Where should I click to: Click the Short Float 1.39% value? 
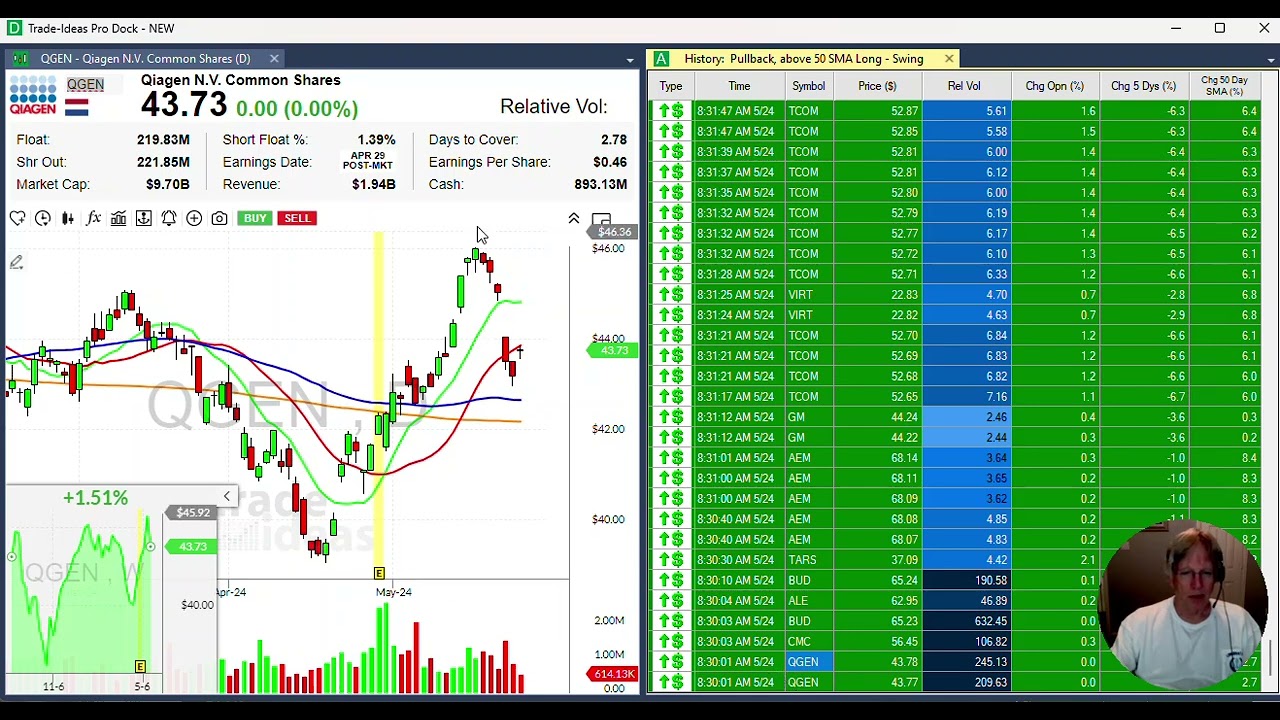(376, 140)
